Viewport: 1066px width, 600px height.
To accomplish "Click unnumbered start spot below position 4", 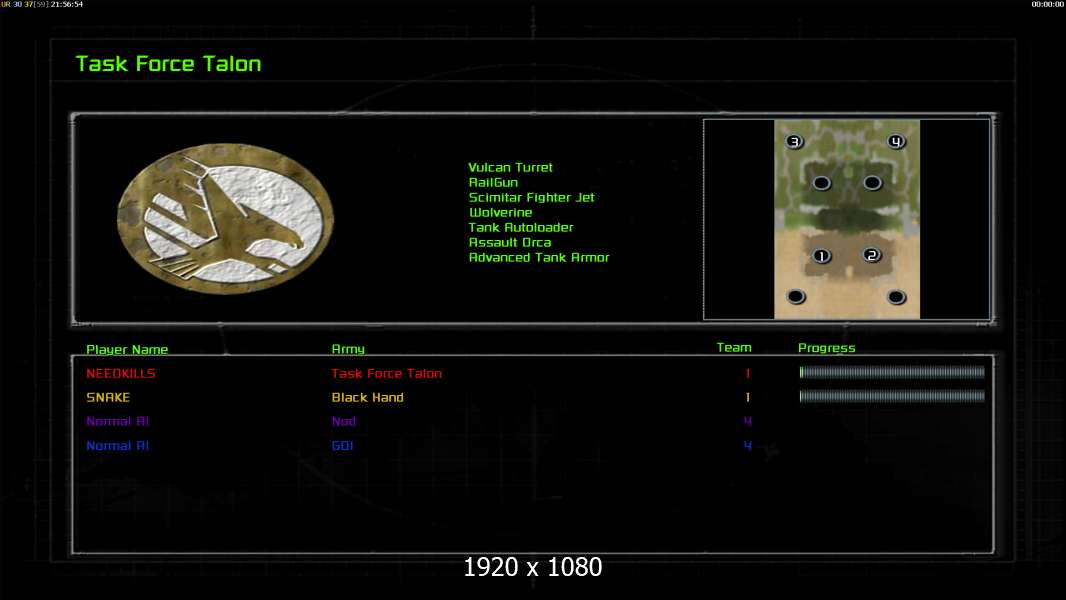I will pos(872,183).
